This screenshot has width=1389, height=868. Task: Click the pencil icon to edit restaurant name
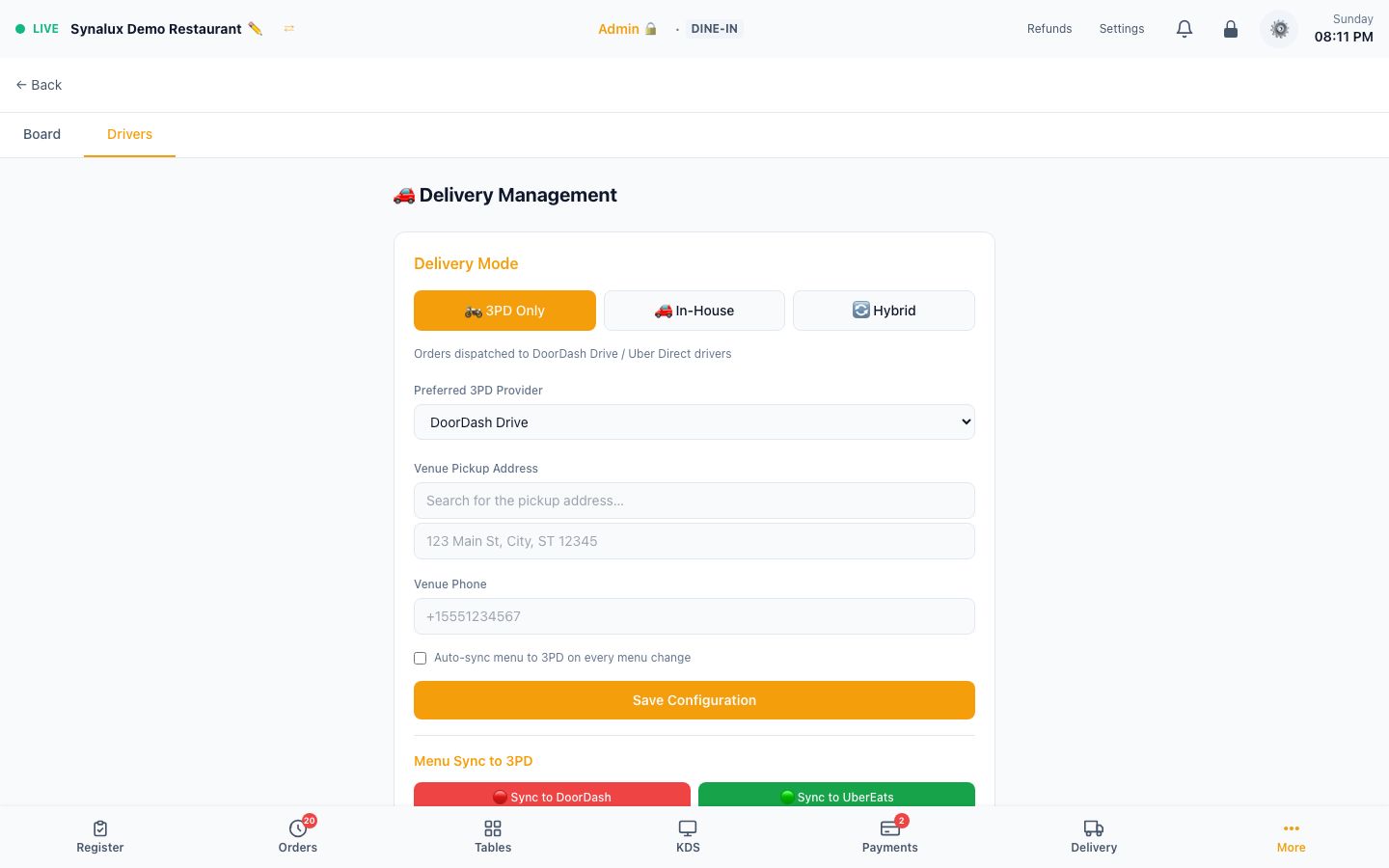(x=255, y=29)
